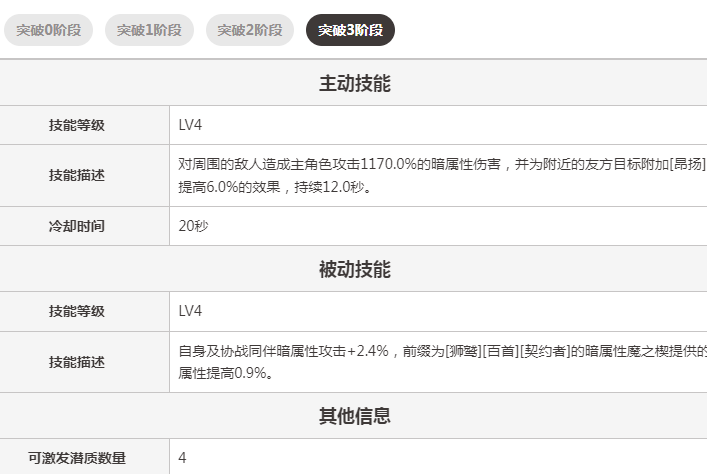Image resolution: width=707 pixels, height=474 pixels.
Task: Click LV4 value in 主动技能 section
Action: tap(190, 125)
